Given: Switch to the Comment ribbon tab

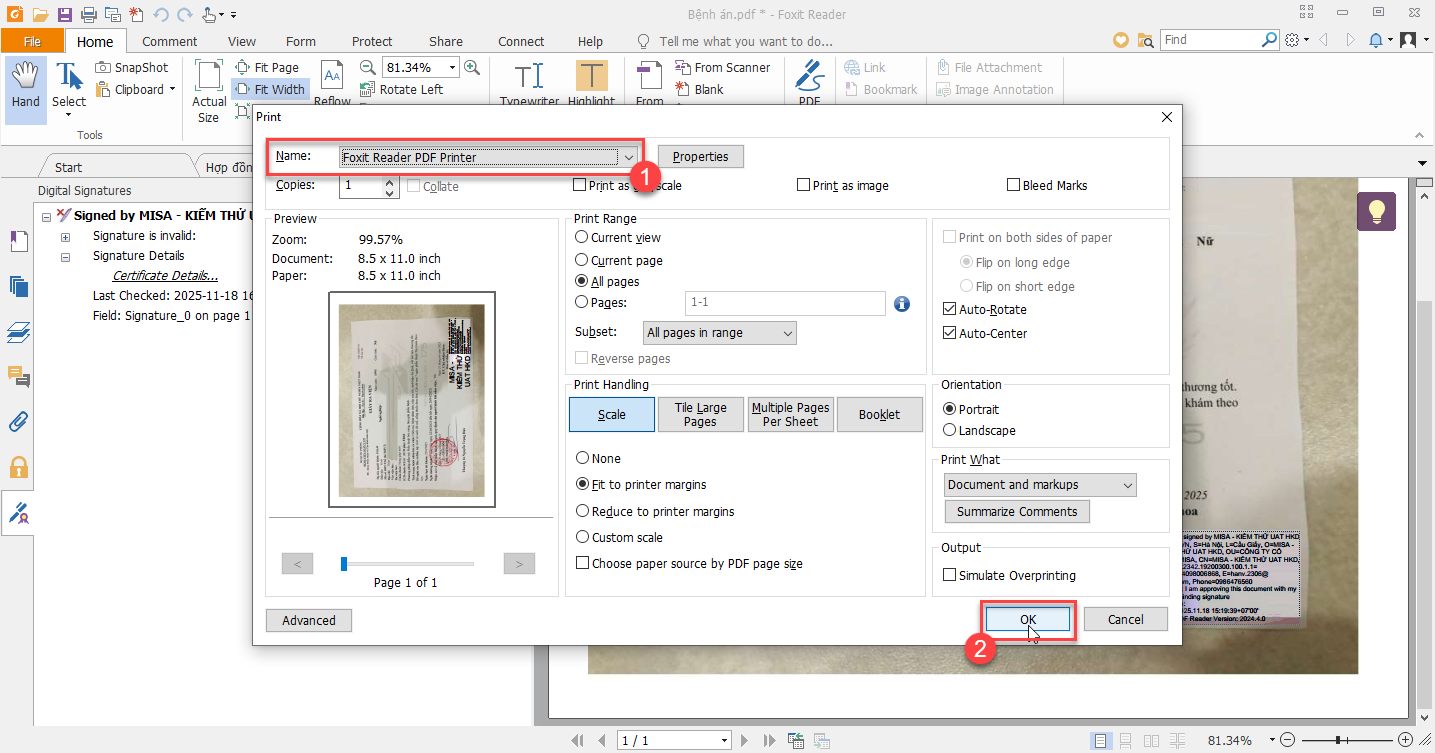Looking at the screenshot, I should (170, 41).
